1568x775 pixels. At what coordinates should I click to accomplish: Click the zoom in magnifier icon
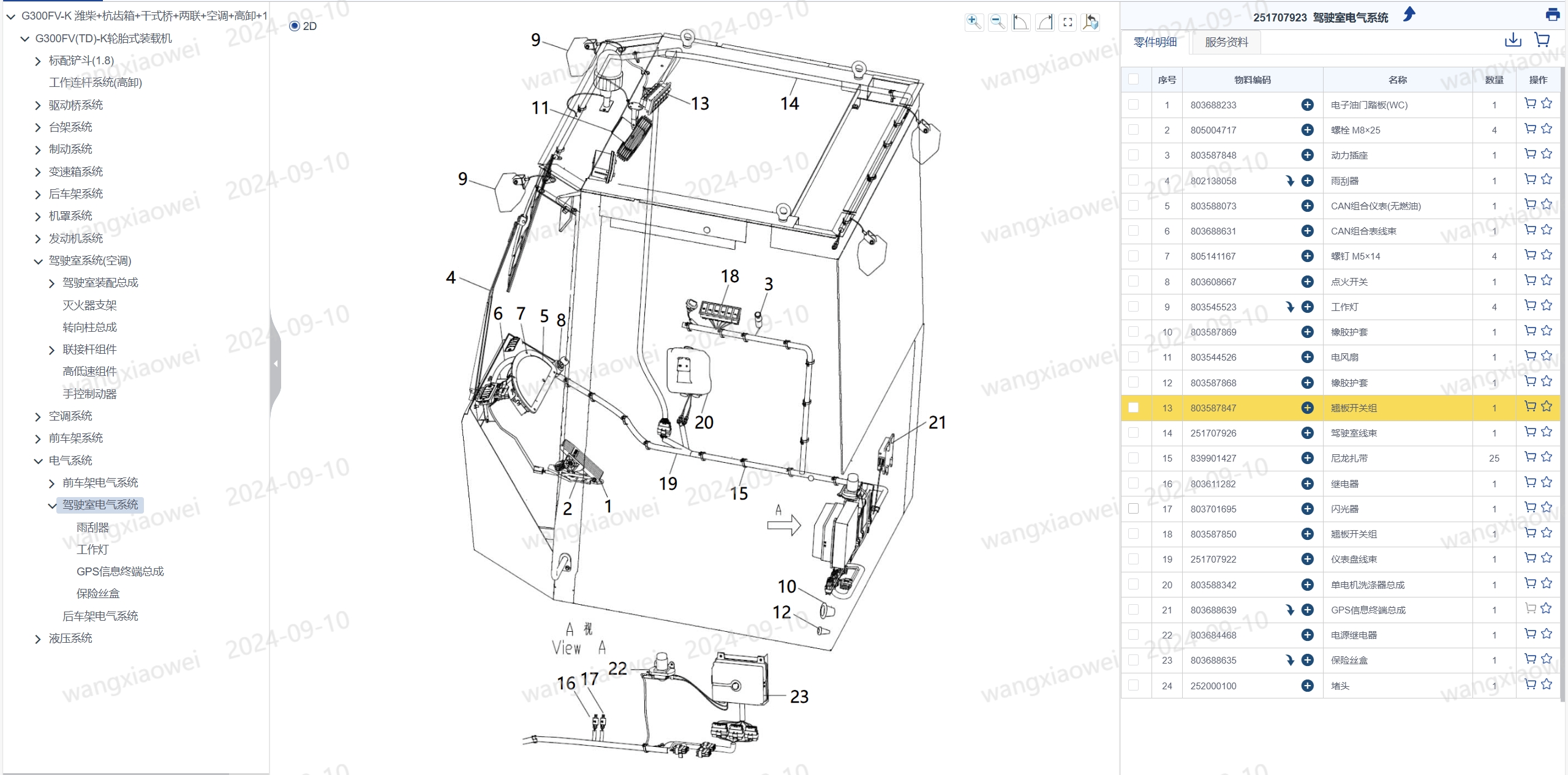point(973,22)
